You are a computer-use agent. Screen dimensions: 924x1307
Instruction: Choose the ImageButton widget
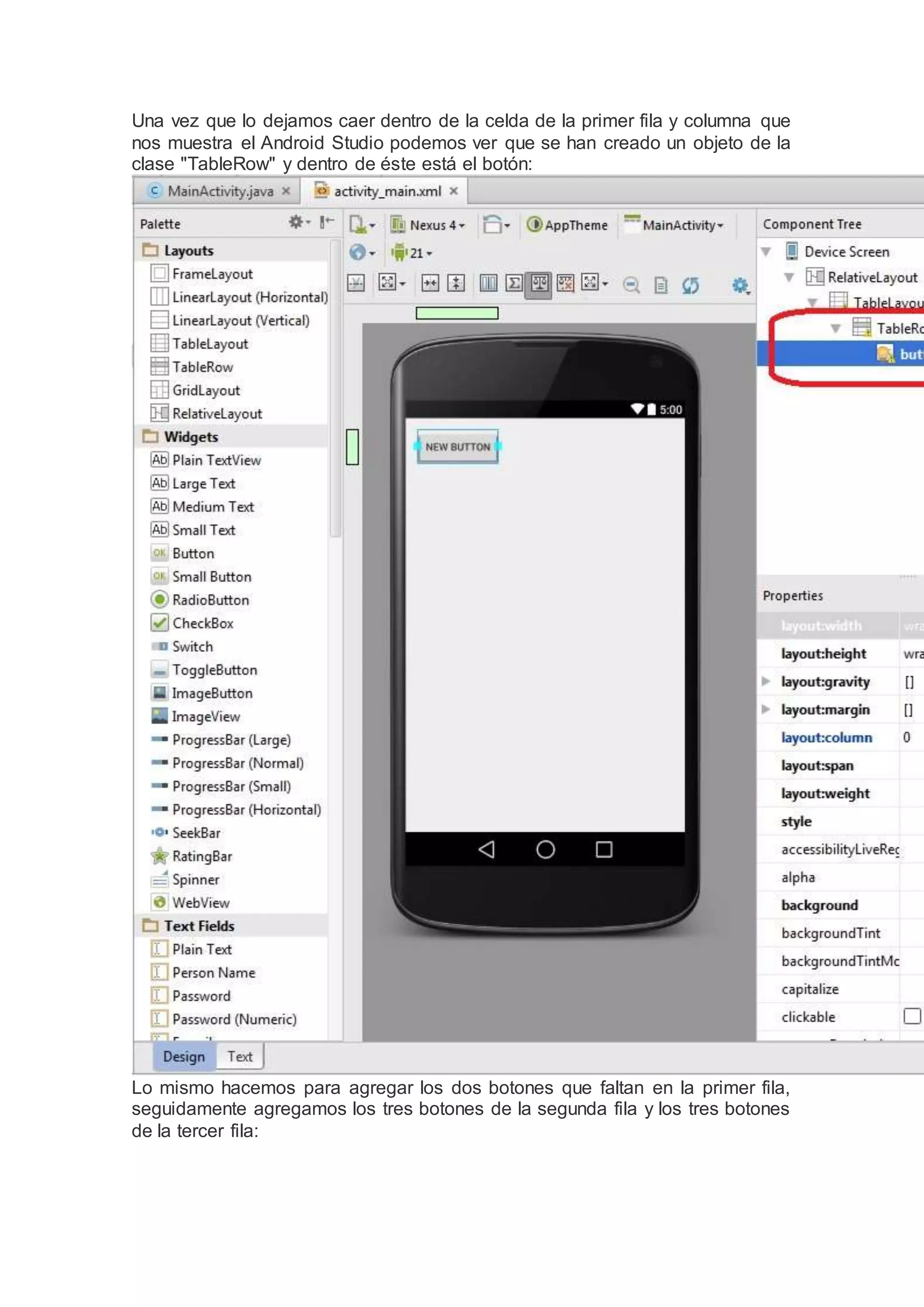[201, 693]
